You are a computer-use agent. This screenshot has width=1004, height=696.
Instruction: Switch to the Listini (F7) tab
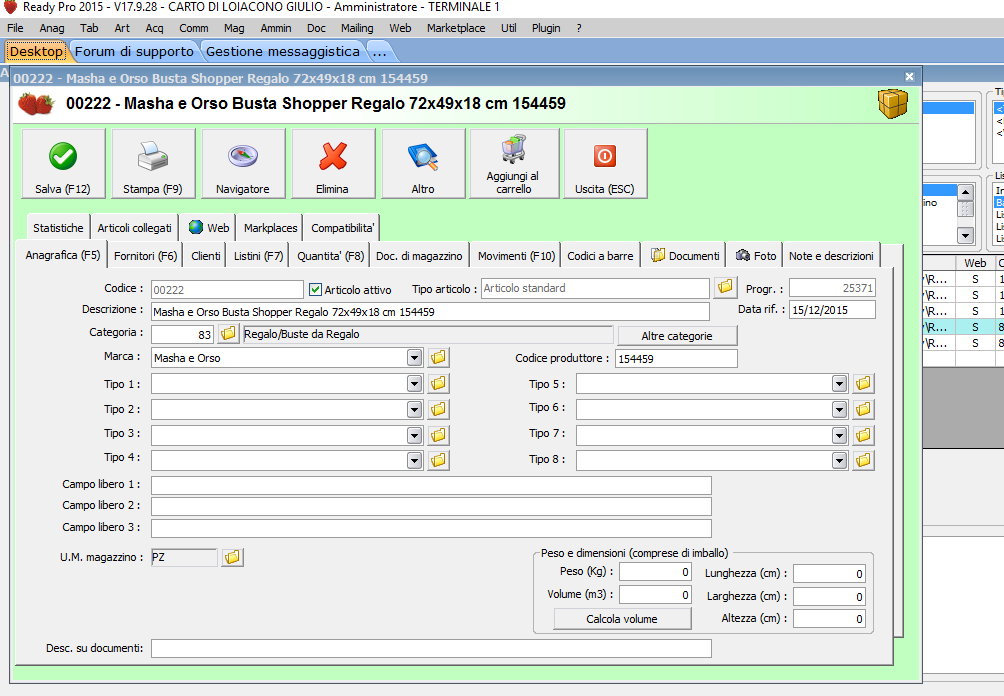[258, 255]
